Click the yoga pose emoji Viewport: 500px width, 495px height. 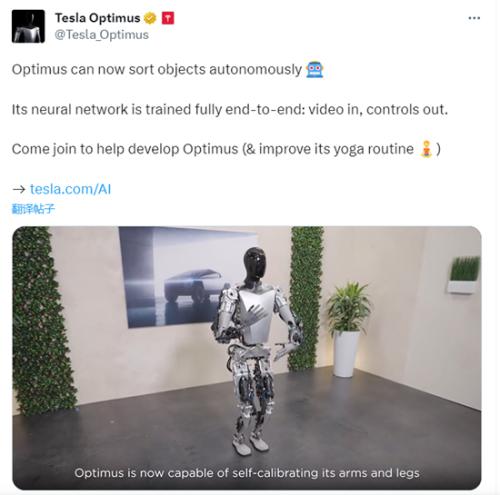coord(426,149)
